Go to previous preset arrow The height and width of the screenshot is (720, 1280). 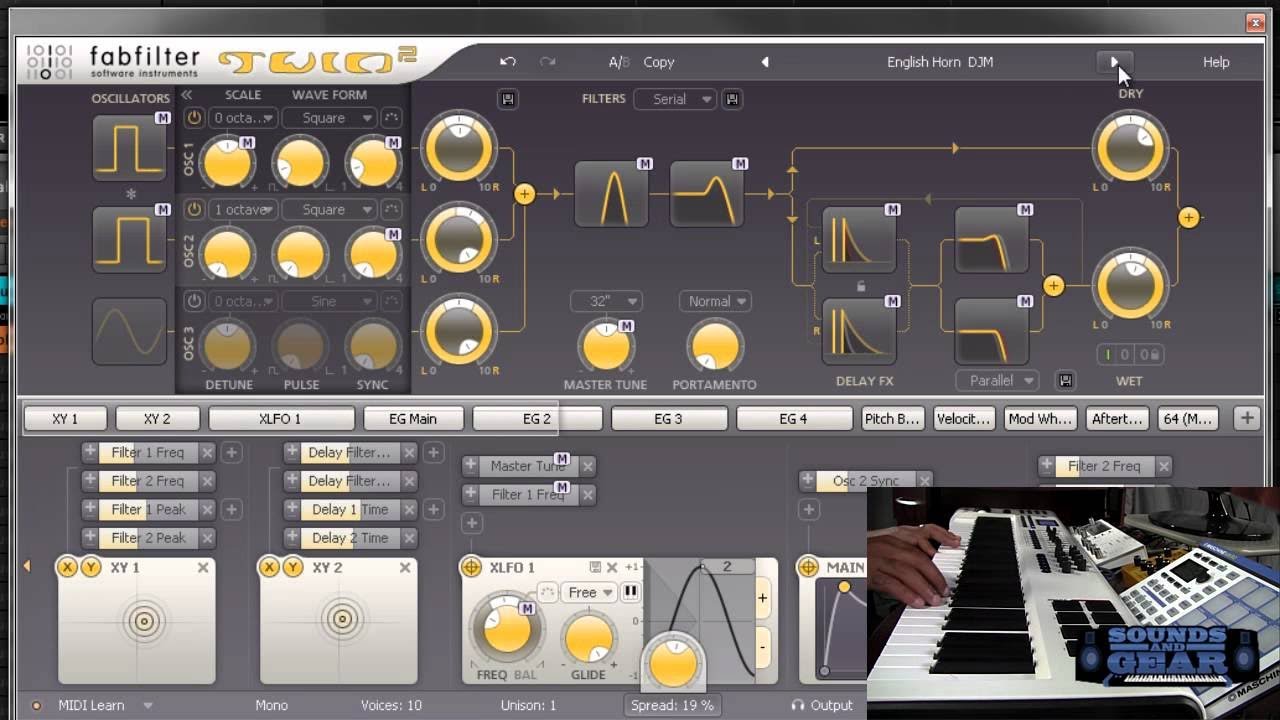[x=765, y=62]
